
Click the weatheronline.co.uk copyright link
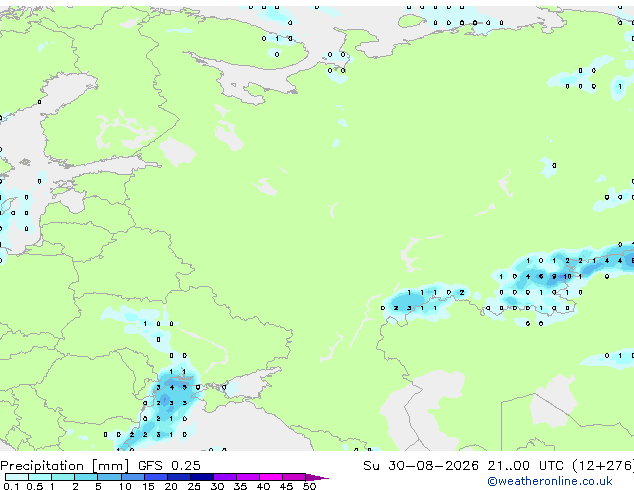coord(550,481)
